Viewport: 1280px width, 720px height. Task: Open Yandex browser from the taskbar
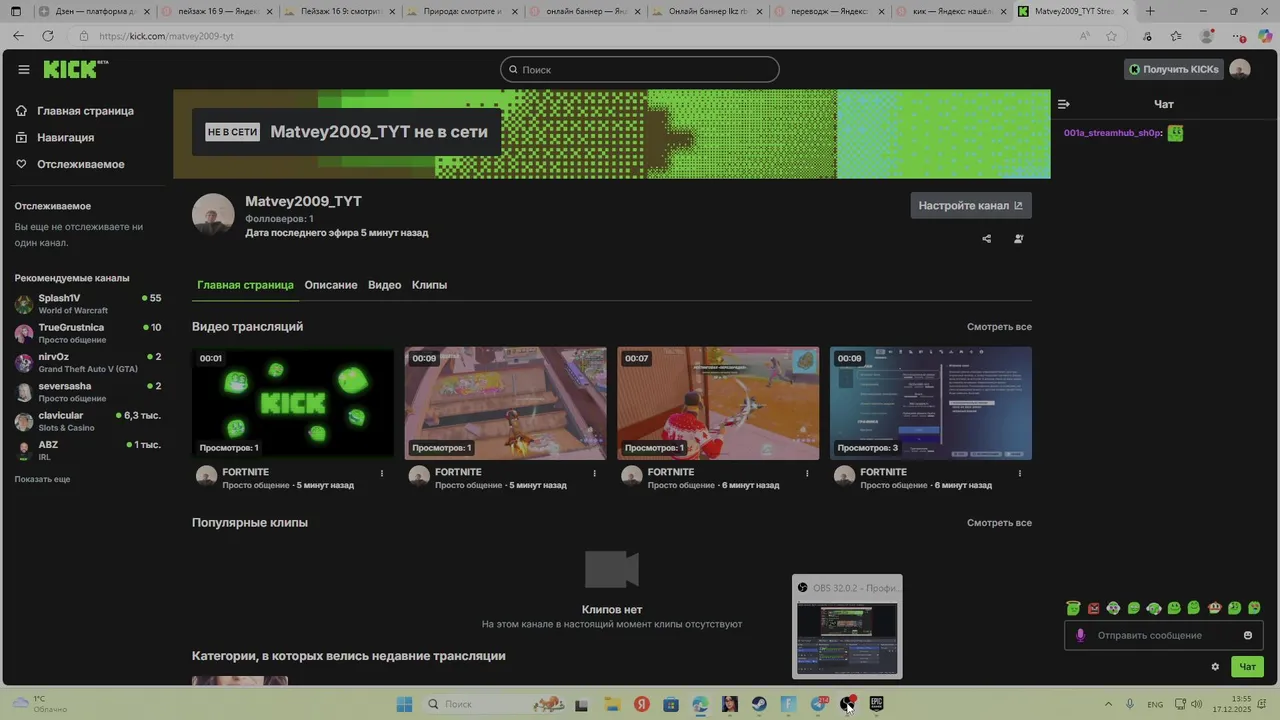point(641,704)
